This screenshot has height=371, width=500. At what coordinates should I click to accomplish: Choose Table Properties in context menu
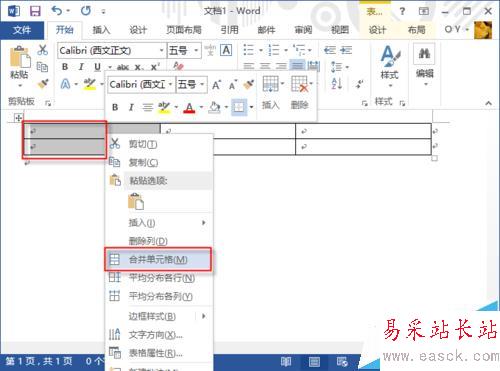[x=159, y=353]
